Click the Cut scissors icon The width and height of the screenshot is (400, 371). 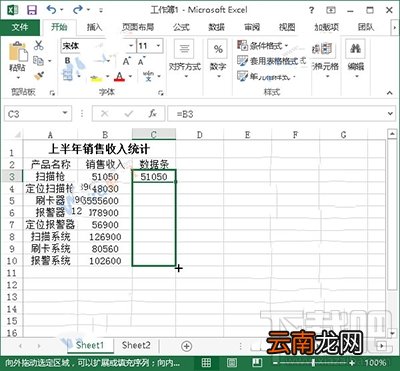(x=39, y=45)
